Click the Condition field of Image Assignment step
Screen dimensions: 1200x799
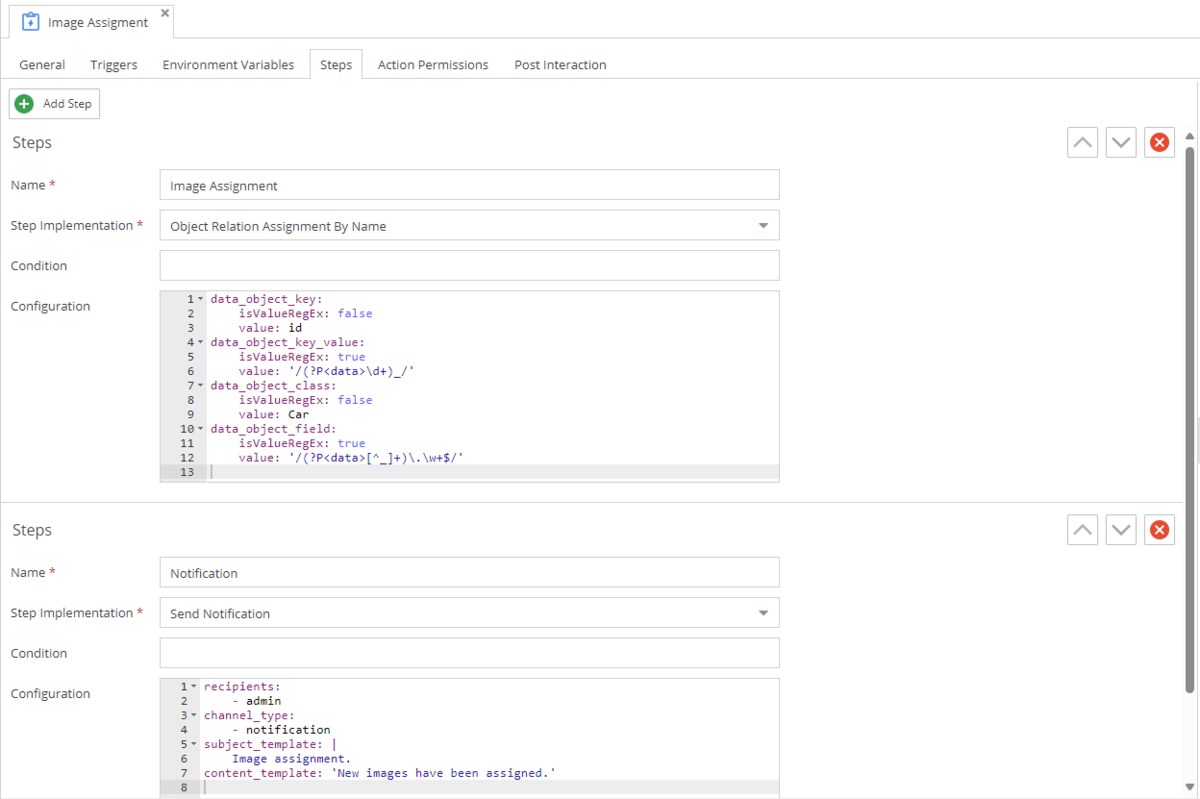click(469, 266)
